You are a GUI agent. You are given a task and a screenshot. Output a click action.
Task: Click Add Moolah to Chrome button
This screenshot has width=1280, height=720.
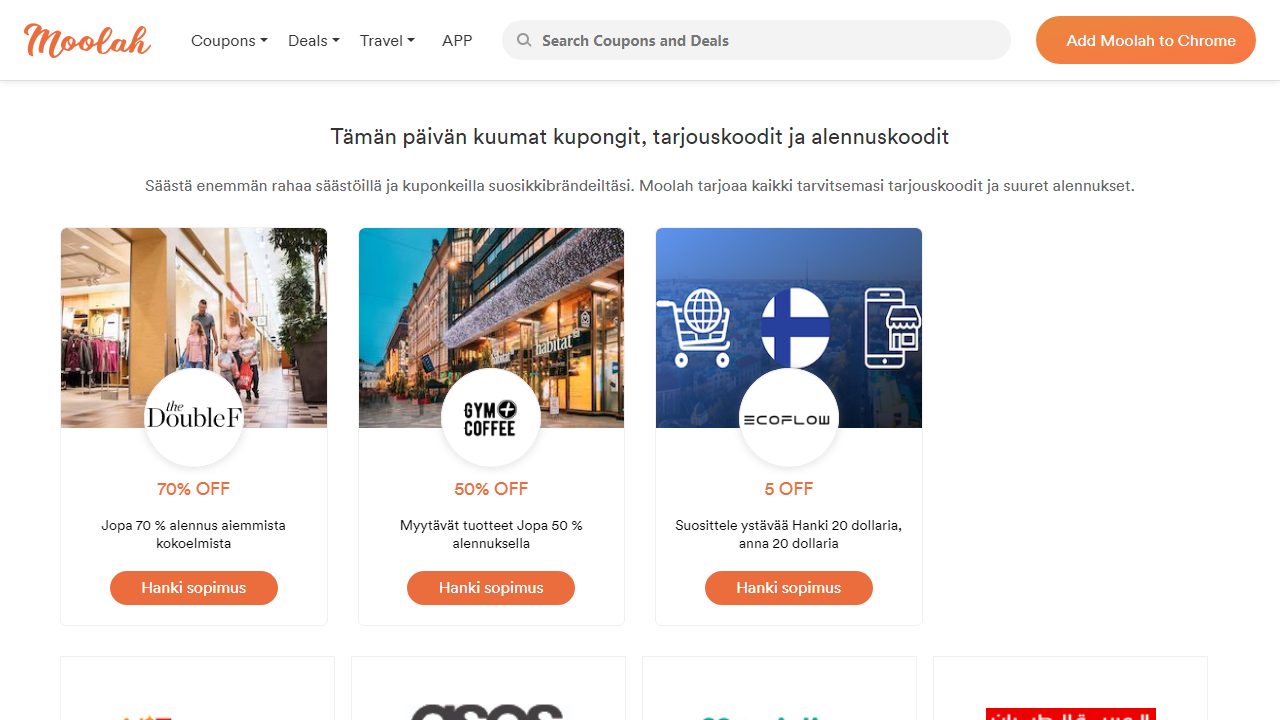[x=1146, y=40]
